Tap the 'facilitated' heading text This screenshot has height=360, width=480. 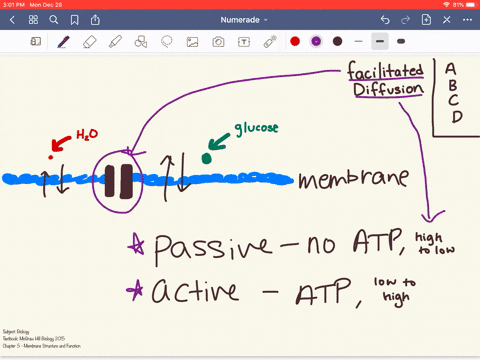(385, 70)
